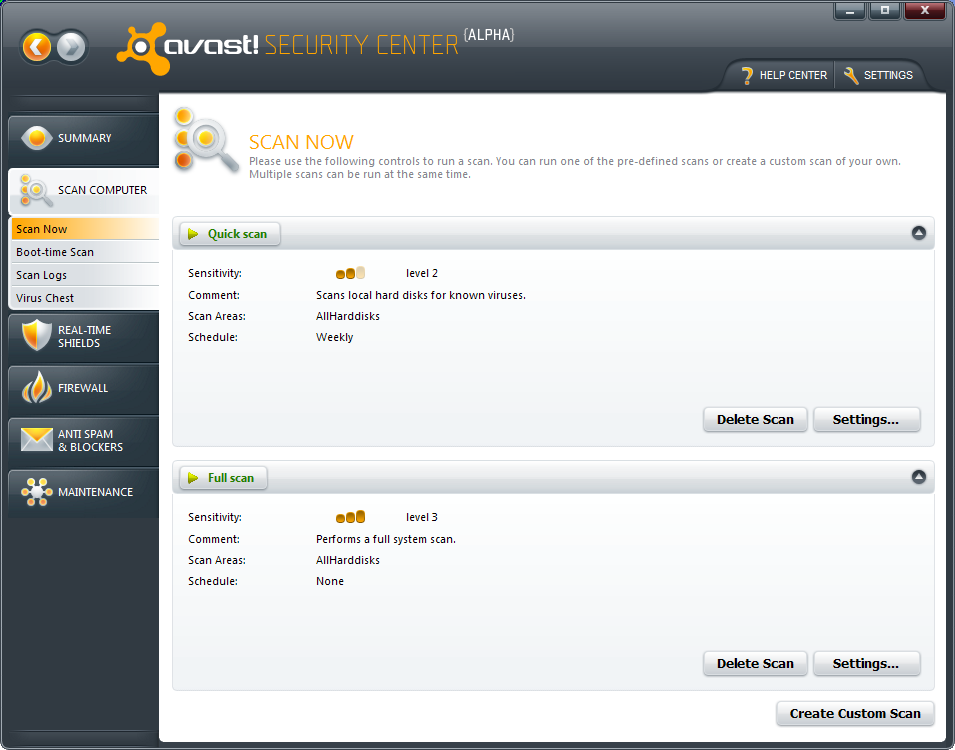Open Scan Logs
Viewport: 955px width, 750px height.
point(85,275)
